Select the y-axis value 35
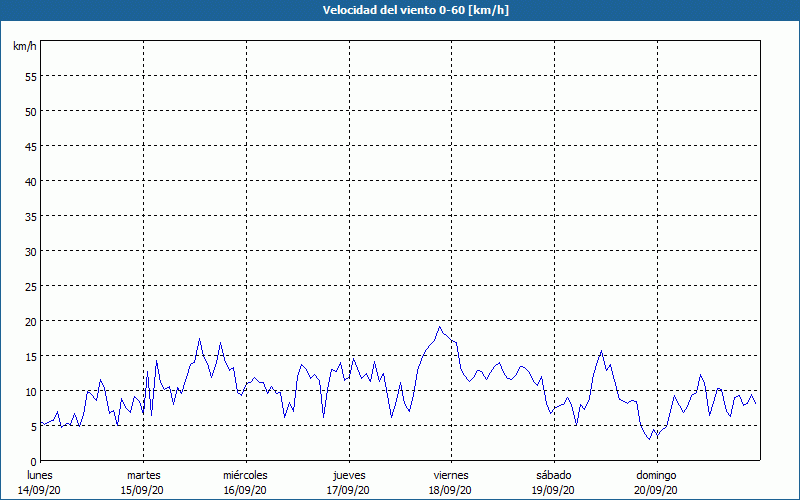Image resolution: width=800 pixels, height=500 pixels. point(31,217)
